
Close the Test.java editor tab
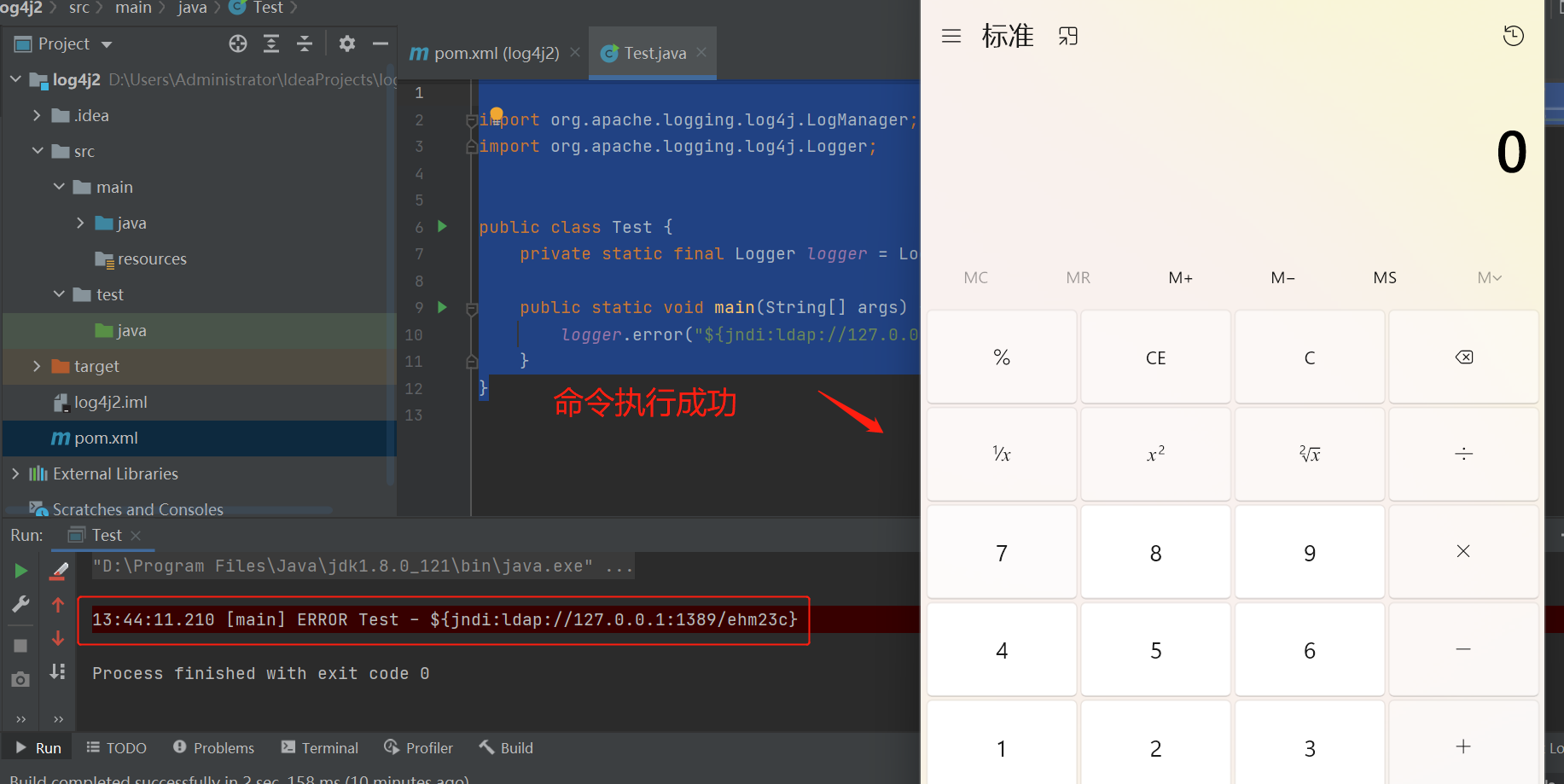pos(701,52)
